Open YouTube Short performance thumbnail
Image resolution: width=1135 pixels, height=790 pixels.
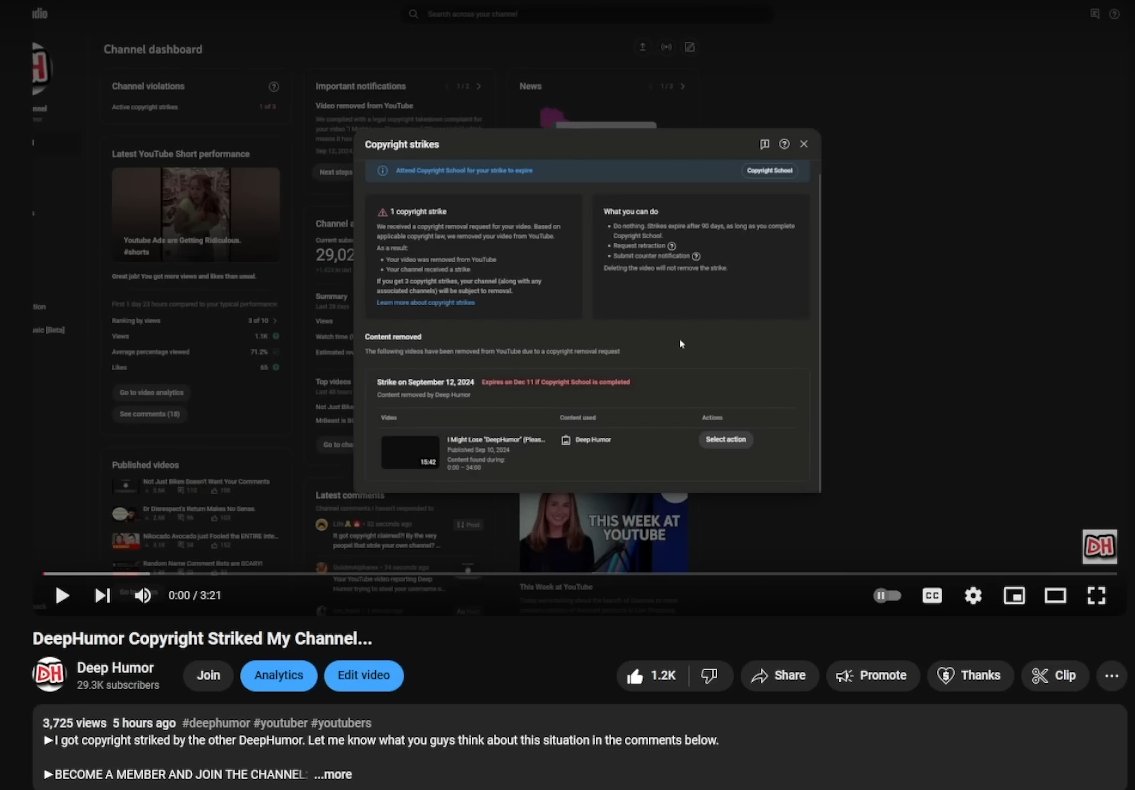195,214
